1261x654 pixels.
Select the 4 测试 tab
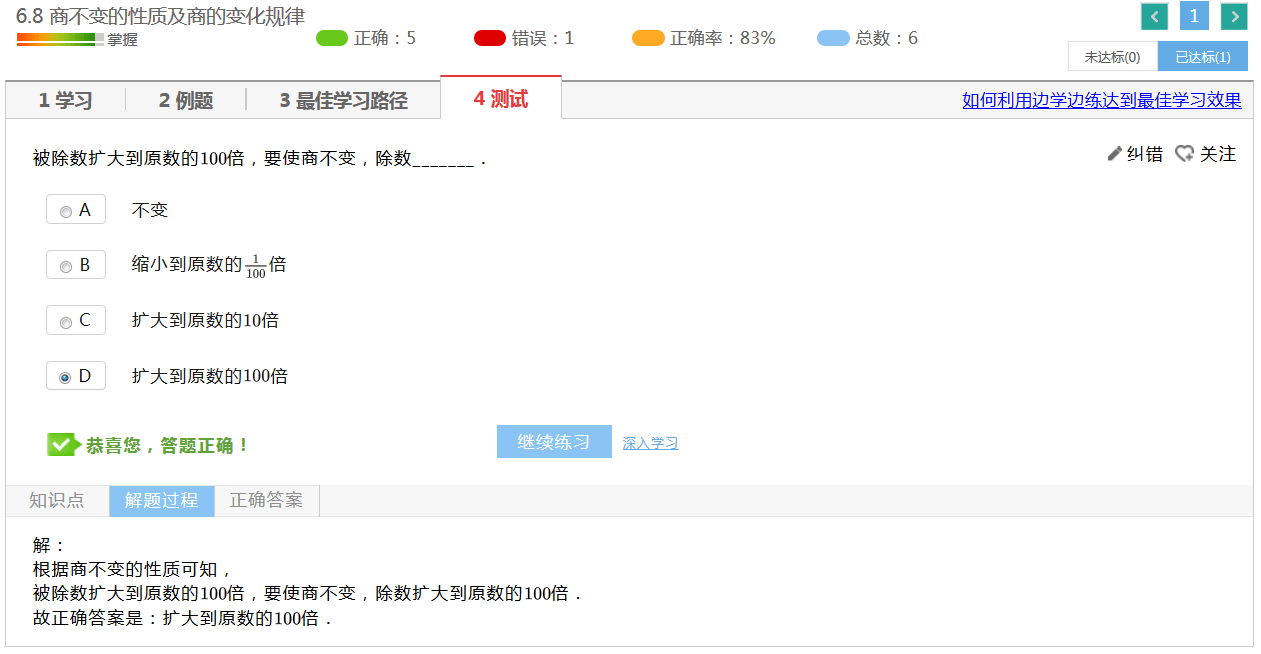[501, 99]
